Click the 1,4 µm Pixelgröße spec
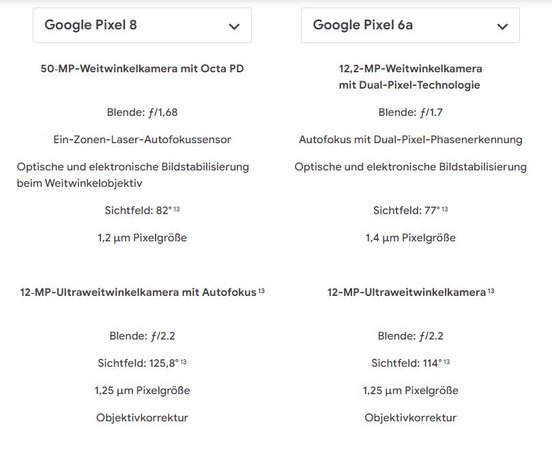The width and height of the screenshot is (552, 450). pos(410,238)
